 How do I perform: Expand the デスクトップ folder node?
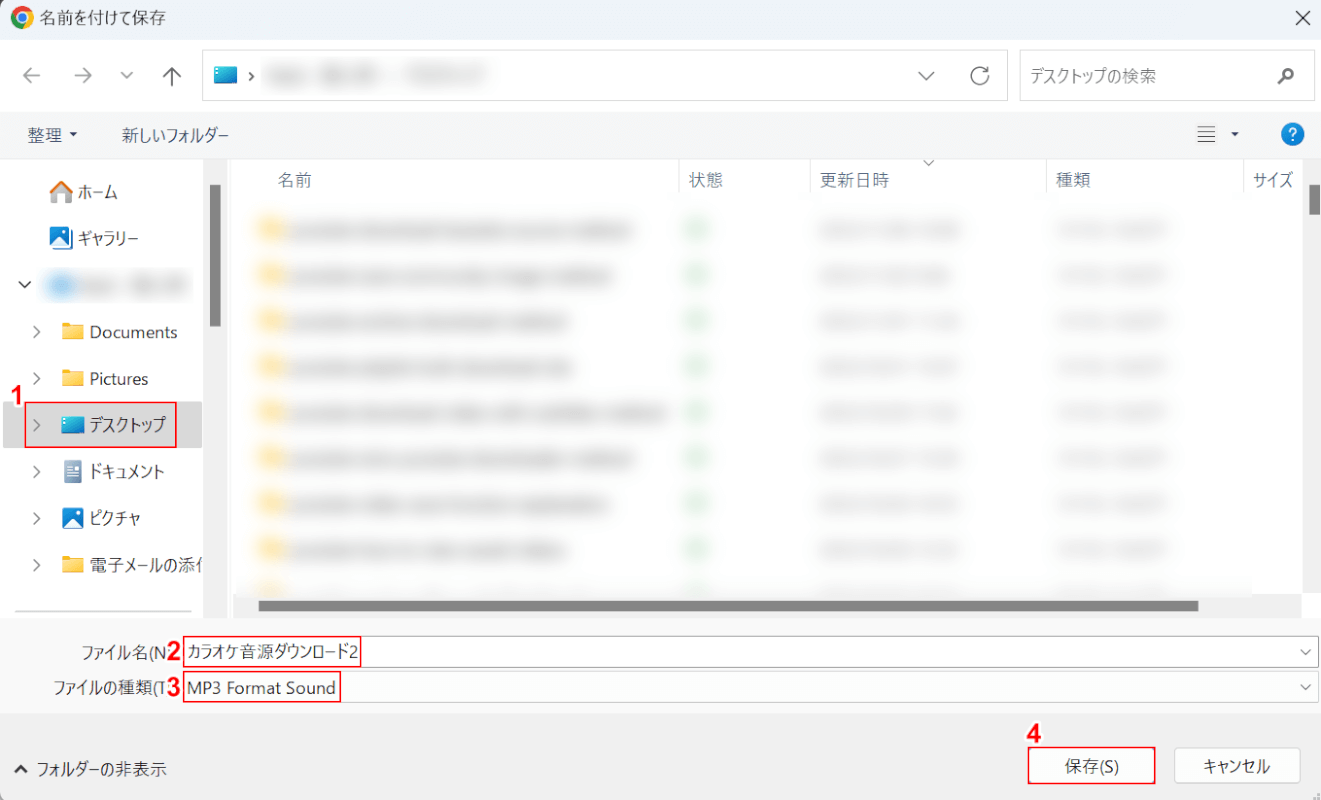pyautogui.click(x=37, y=425)
